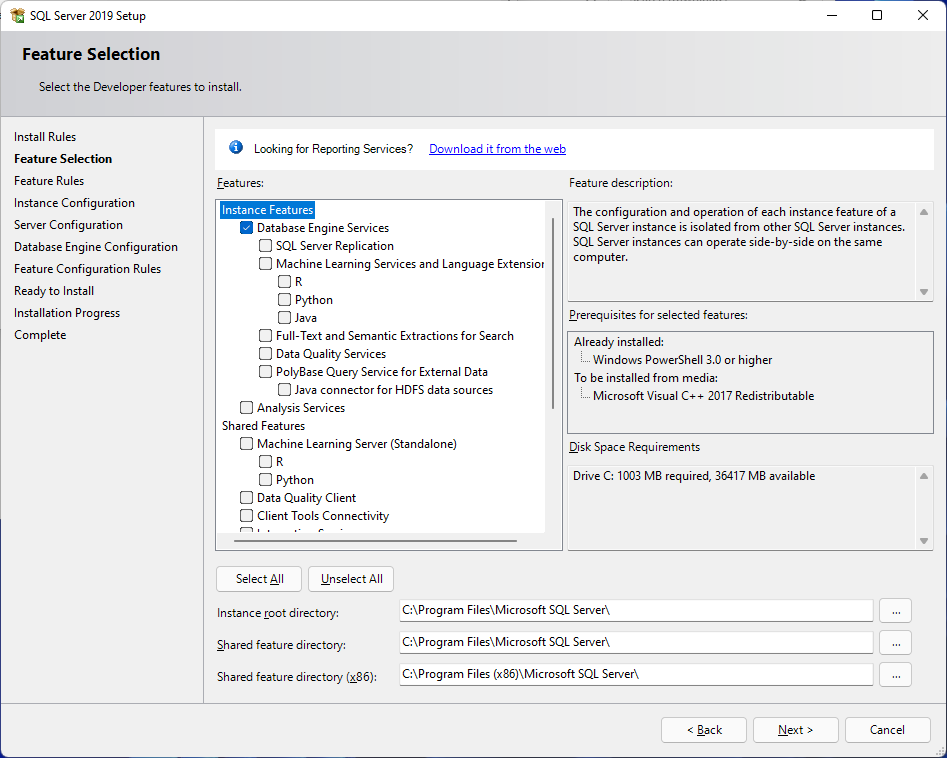Cancel the SQL Server setup
Screen dimensions: 947x758
coord(887,730)
